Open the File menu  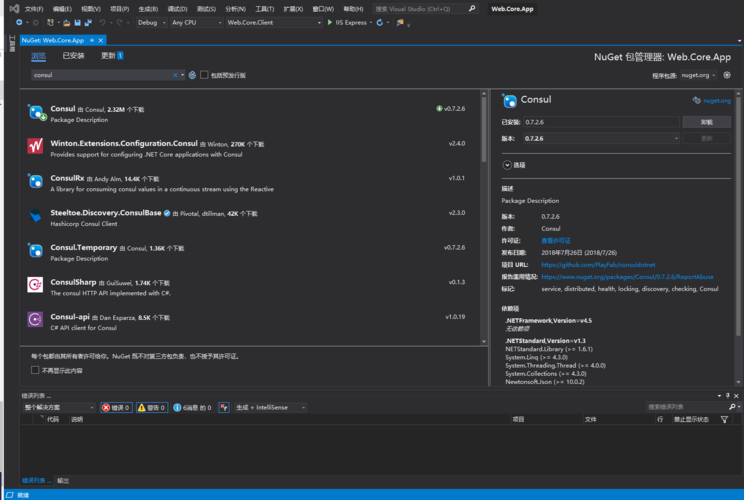[34, 9]
